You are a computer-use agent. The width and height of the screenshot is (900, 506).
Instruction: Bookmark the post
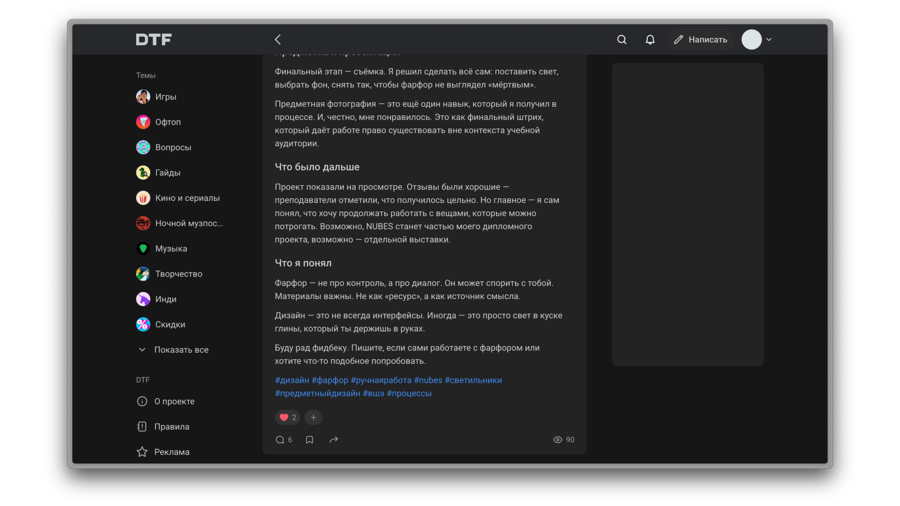[309, 439]
